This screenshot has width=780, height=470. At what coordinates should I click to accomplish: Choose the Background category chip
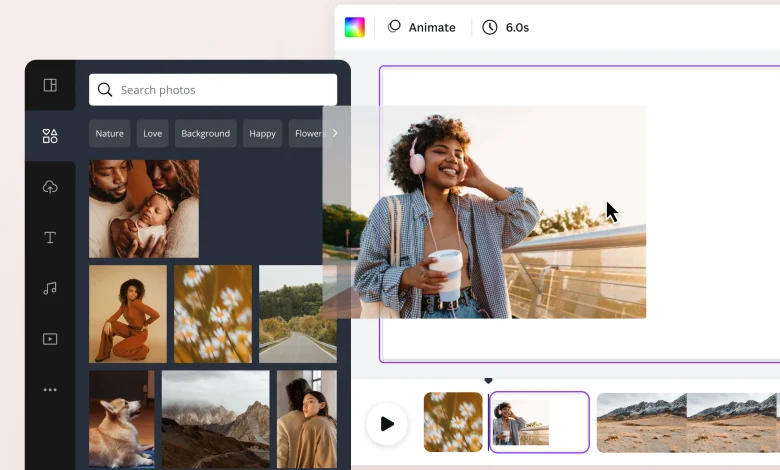pos(205,133)
